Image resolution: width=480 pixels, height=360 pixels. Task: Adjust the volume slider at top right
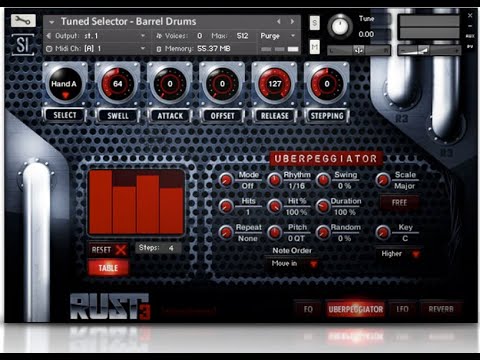tap(429, 50)
